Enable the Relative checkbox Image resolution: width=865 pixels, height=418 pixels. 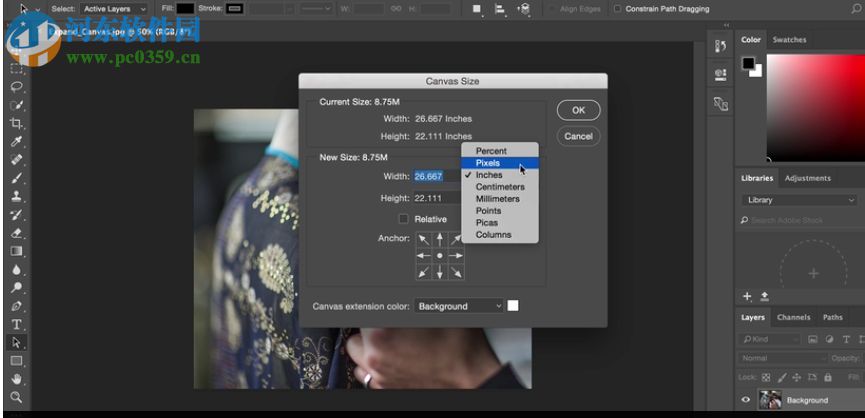(x=403, y=219)
